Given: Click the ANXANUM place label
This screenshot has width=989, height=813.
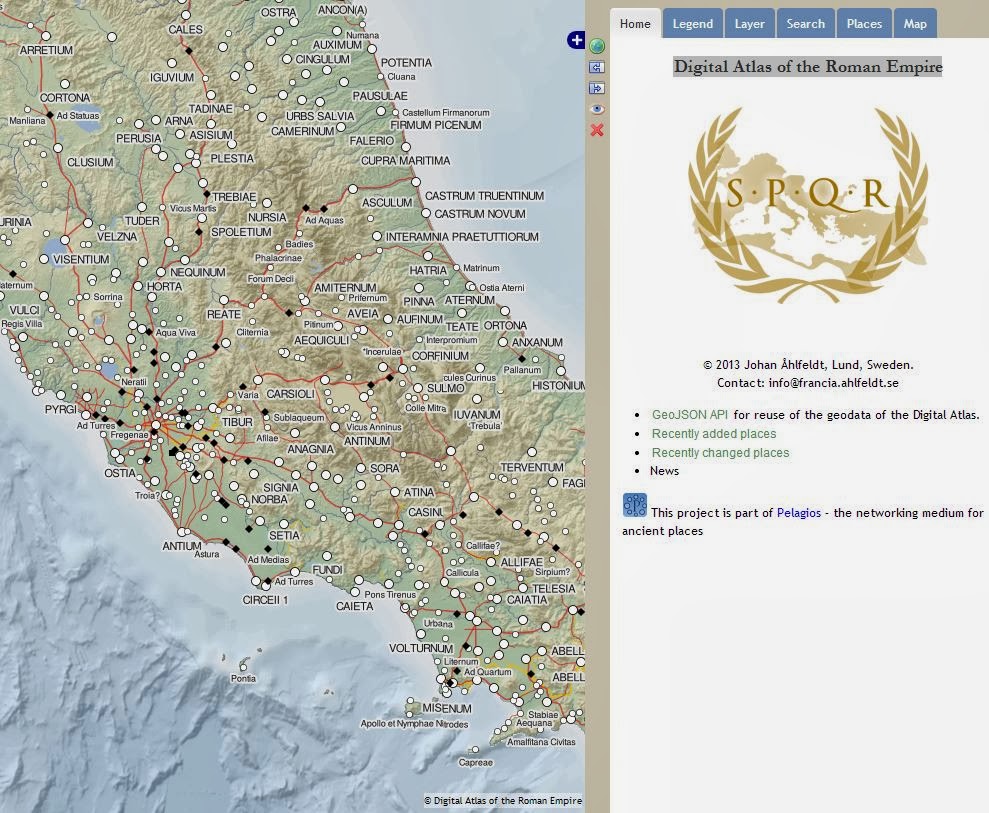Looking at the screenshot, I should tap(537, 342).
